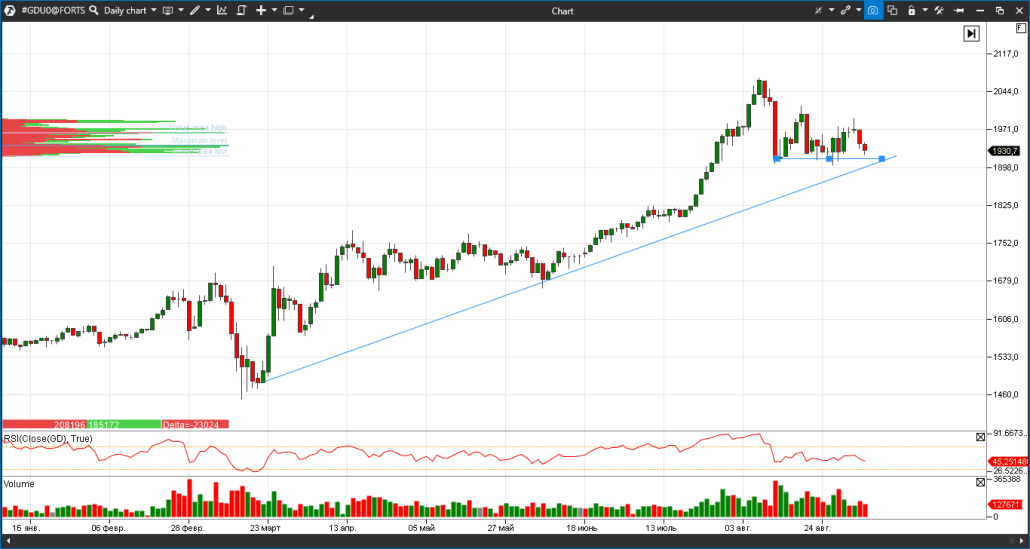Click the duplicate chart window icon

pos(892,10)
